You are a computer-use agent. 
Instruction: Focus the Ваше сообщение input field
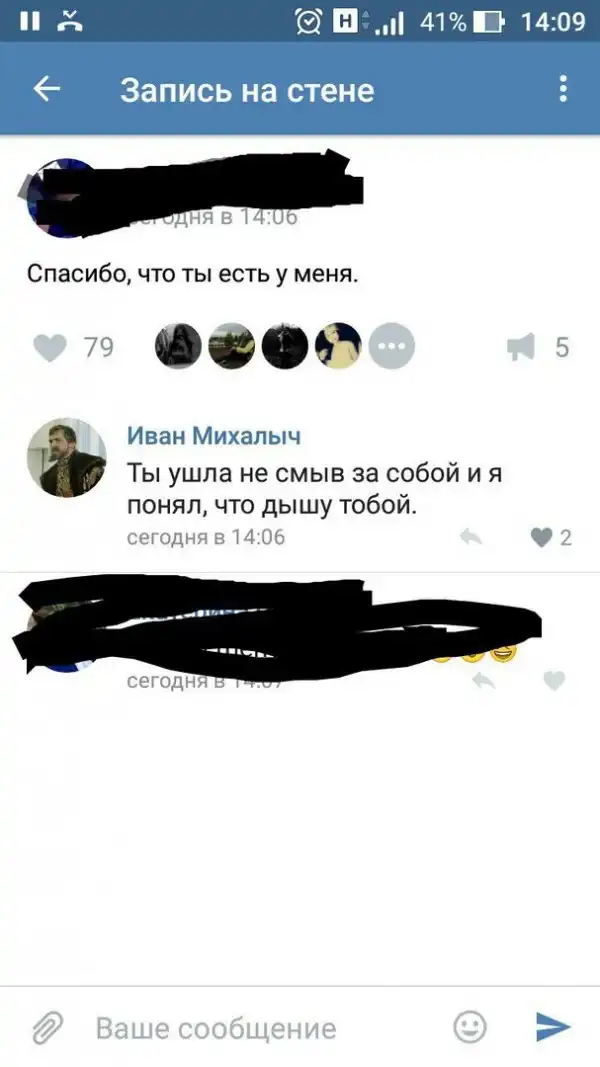click(x=265, y=1028)
